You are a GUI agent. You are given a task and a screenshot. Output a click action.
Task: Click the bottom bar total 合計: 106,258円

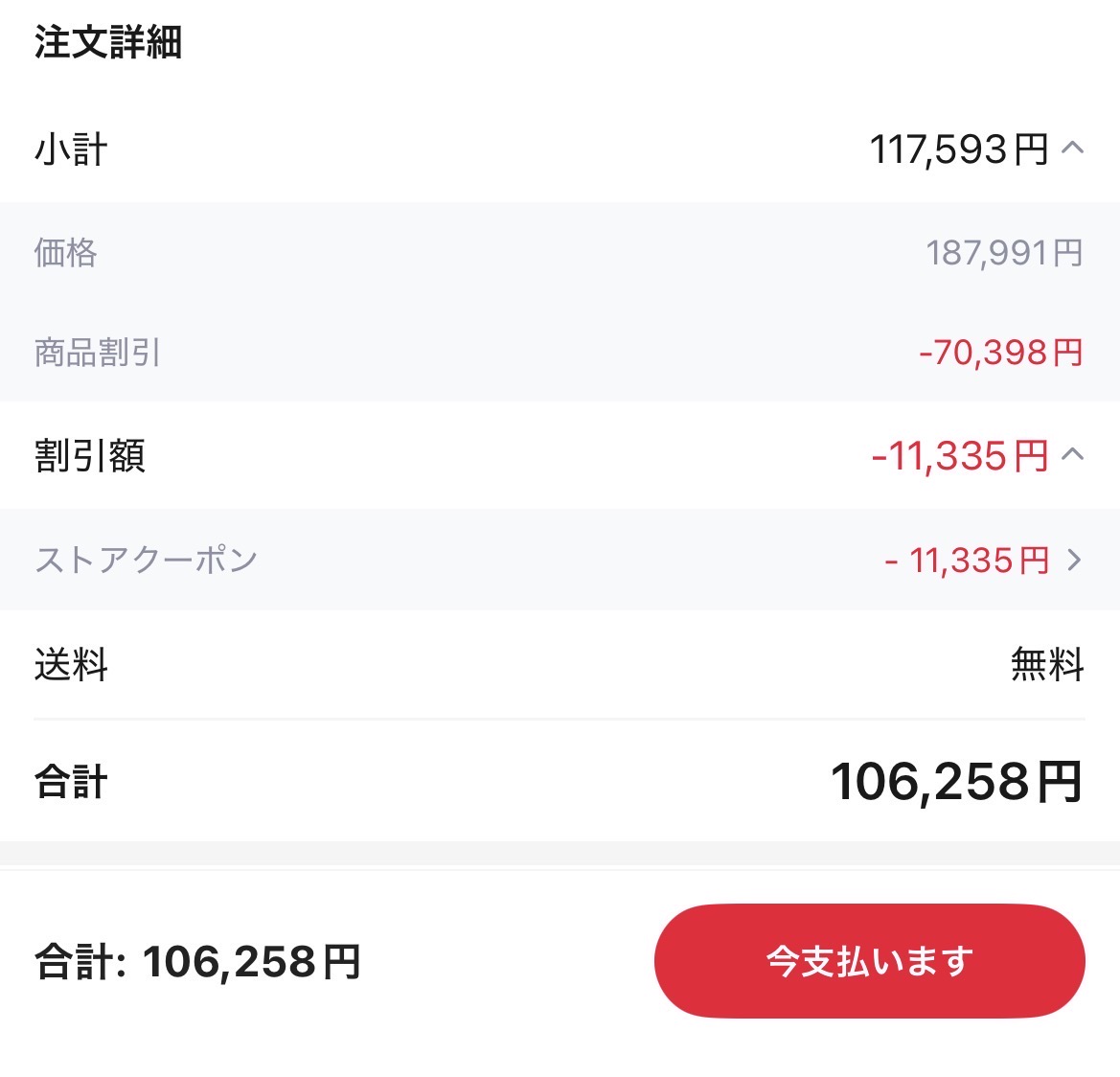(x=197, y=959)
